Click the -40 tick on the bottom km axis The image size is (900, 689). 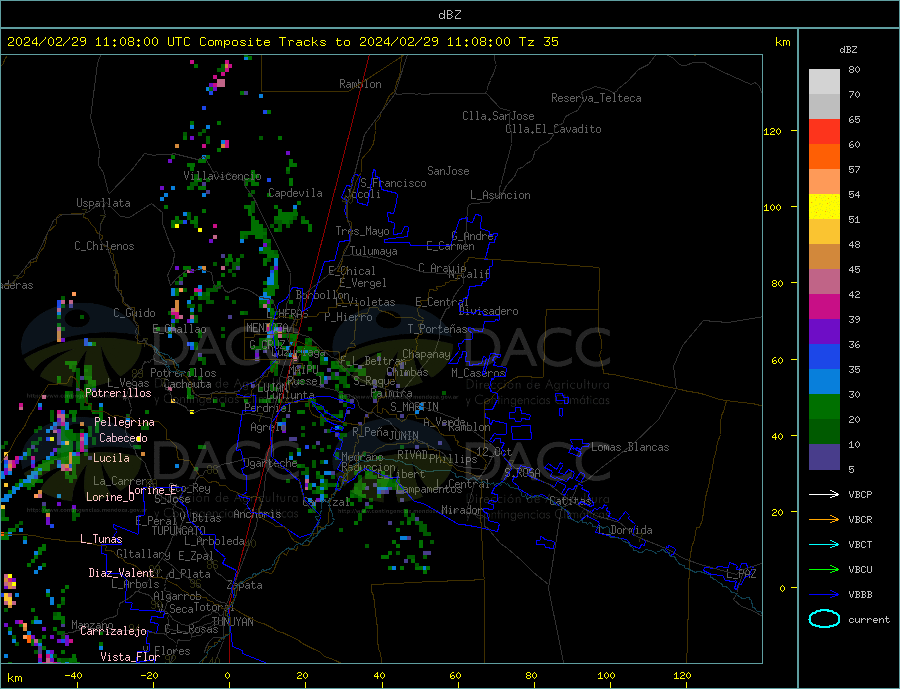click(73, 675)
